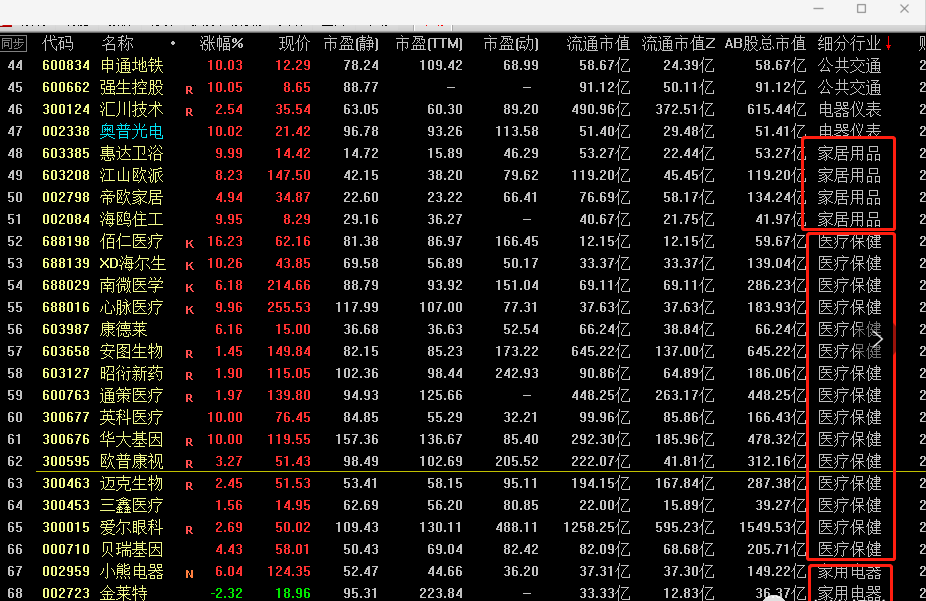The image size is (926, 601).
Task: Select stock 申通地铁 in row 44
Action: coord(131,66)
